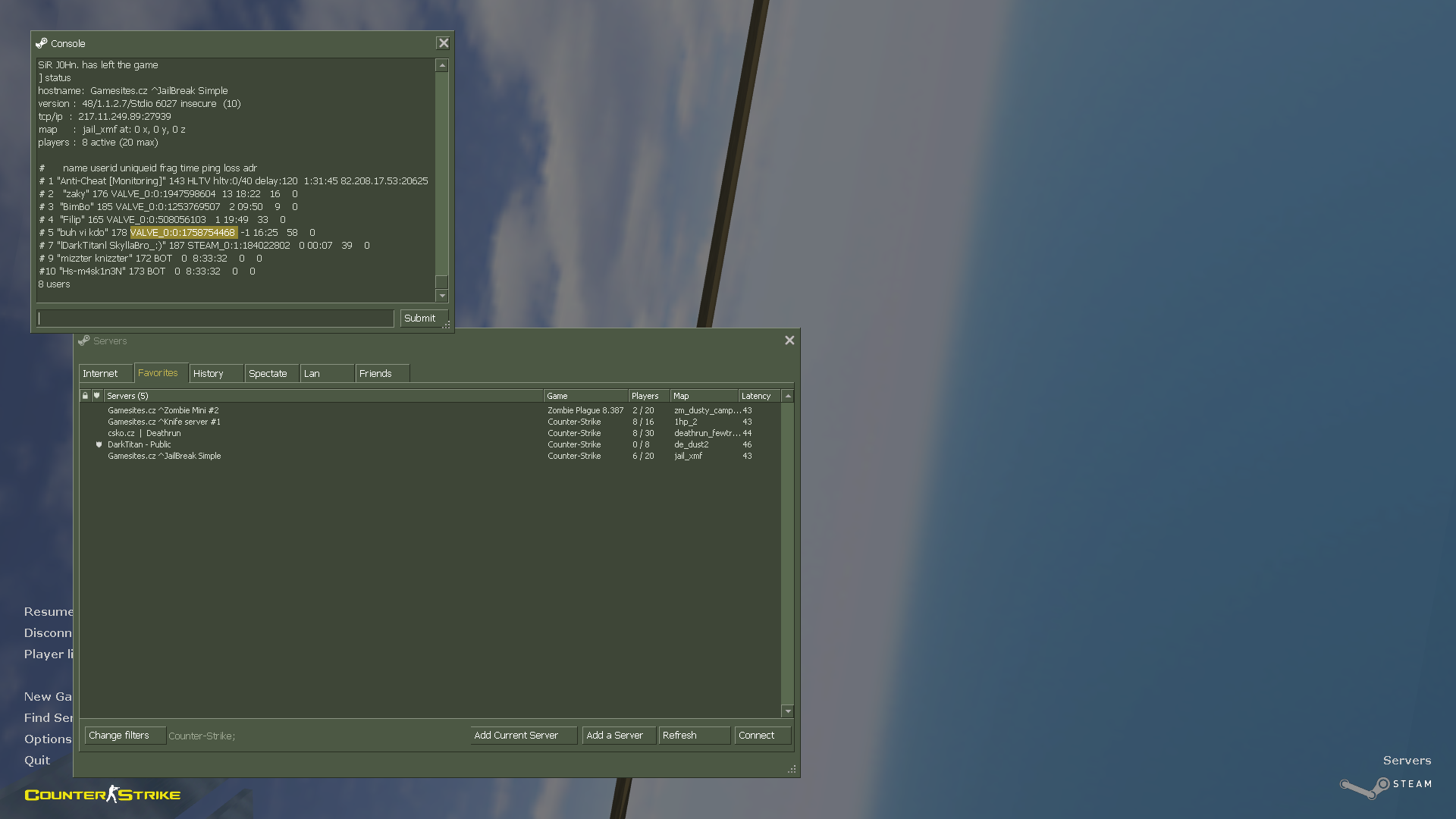Select the DarkTitan - Public server row
Screen dimensions: 1456x819
point(429,444)
